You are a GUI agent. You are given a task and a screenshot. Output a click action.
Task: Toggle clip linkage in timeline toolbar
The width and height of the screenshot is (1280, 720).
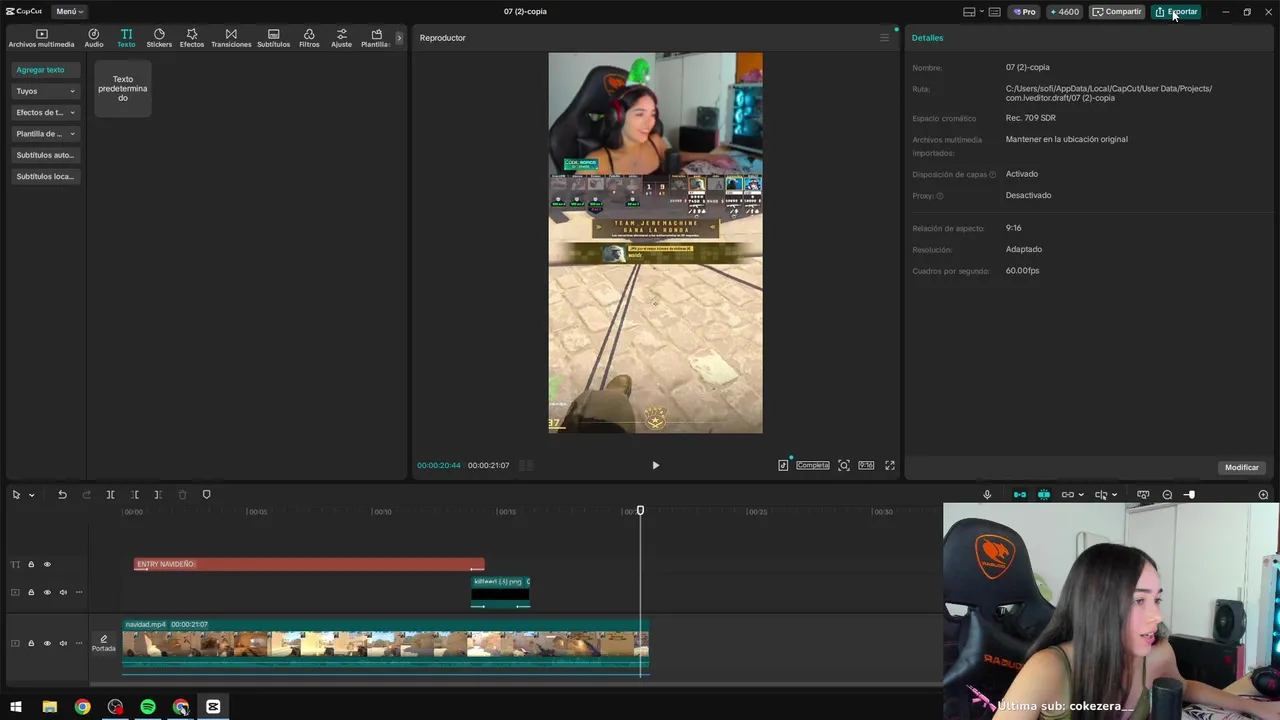tap(1068, 495)
